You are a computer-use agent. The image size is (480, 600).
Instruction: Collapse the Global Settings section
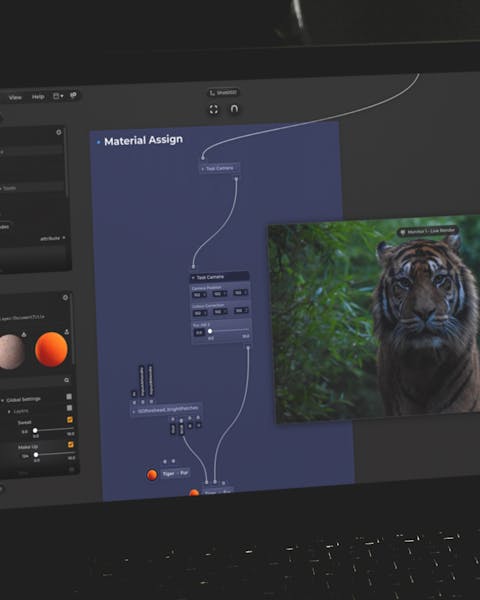(x=2, y=400)
